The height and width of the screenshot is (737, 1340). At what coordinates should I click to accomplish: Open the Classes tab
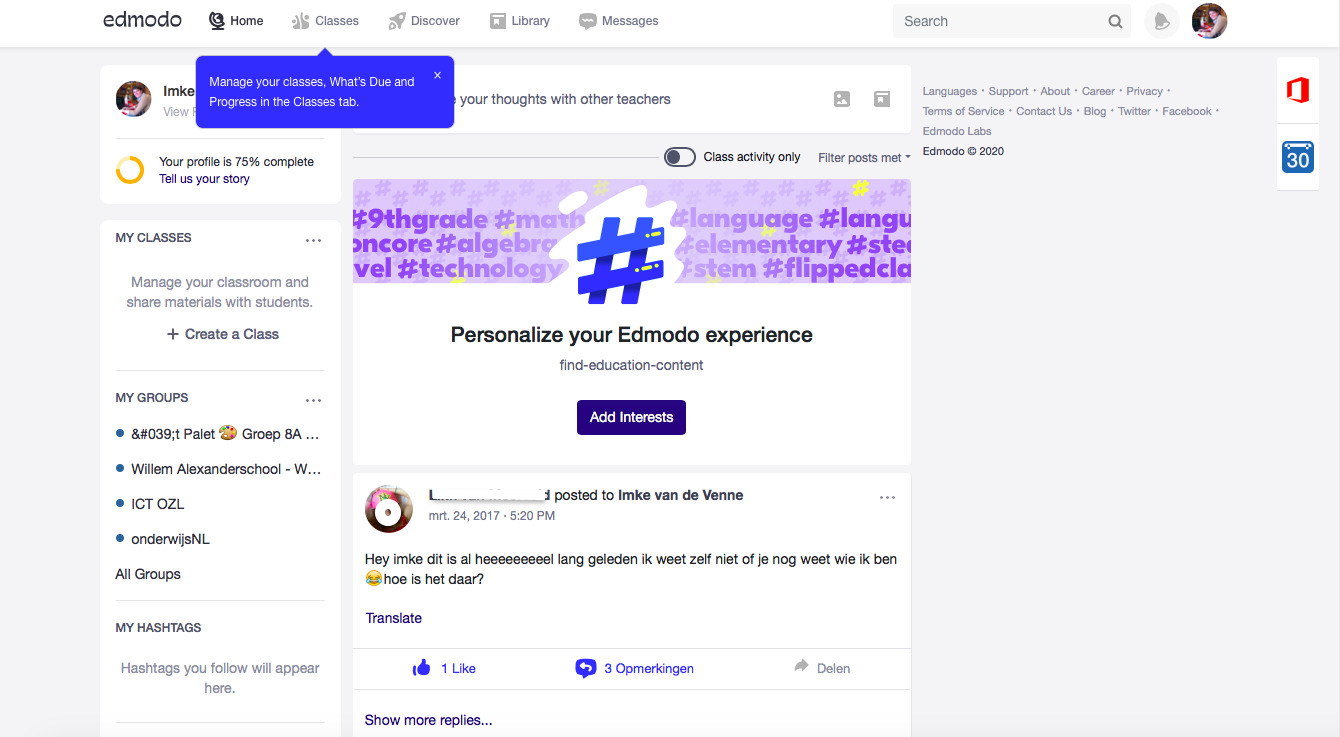325,21
